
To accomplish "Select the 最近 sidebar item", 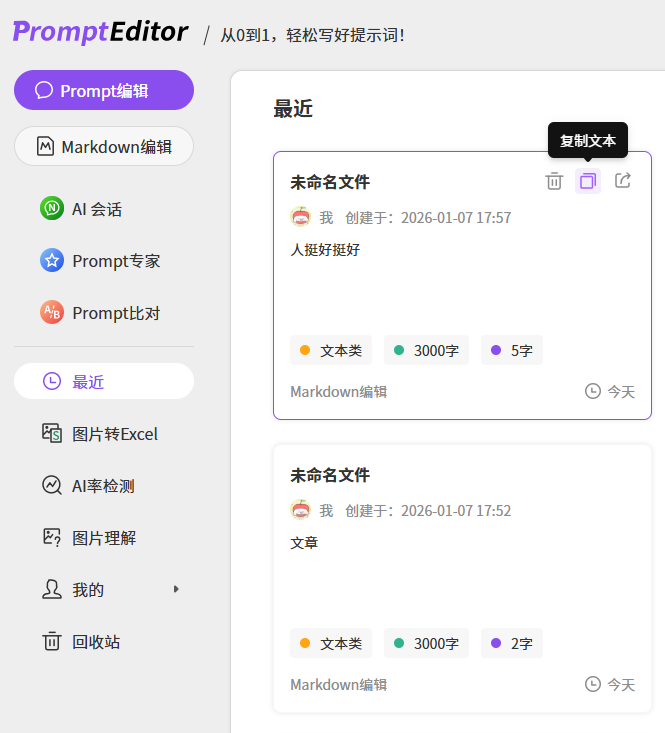I will (x=104, y=381).
